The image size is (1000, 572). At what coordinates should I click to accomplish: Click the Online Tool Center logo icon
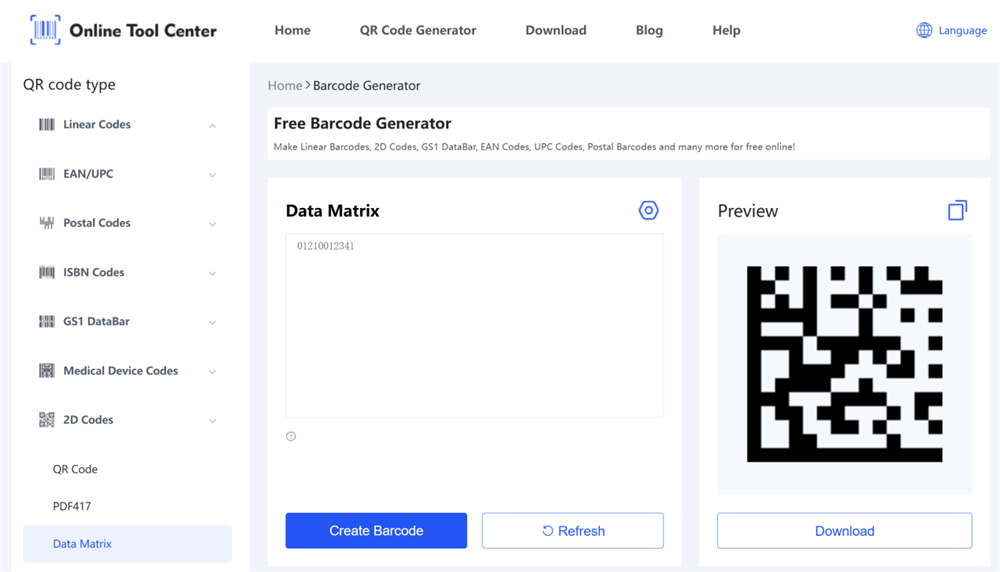coord(45,30)
